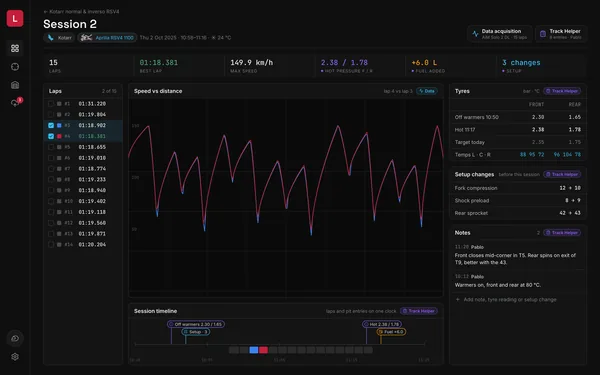Image resolution: width=600 pixels, height=375 pixels.
Task: Click the Track Helper notebook icon in header
Action: [x=543, y=34]
